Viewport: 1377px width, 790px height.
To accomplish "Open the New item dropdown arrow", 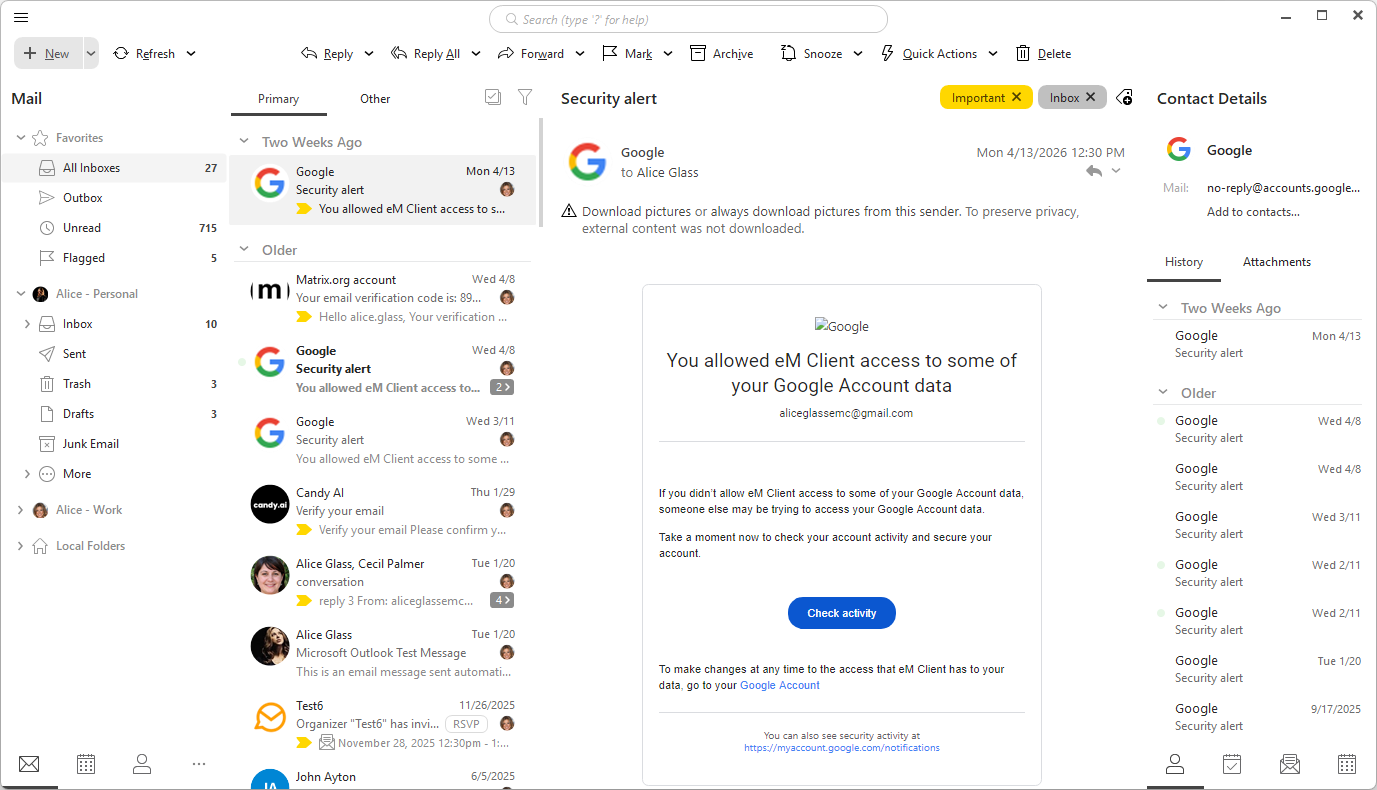I will (91, 54).
